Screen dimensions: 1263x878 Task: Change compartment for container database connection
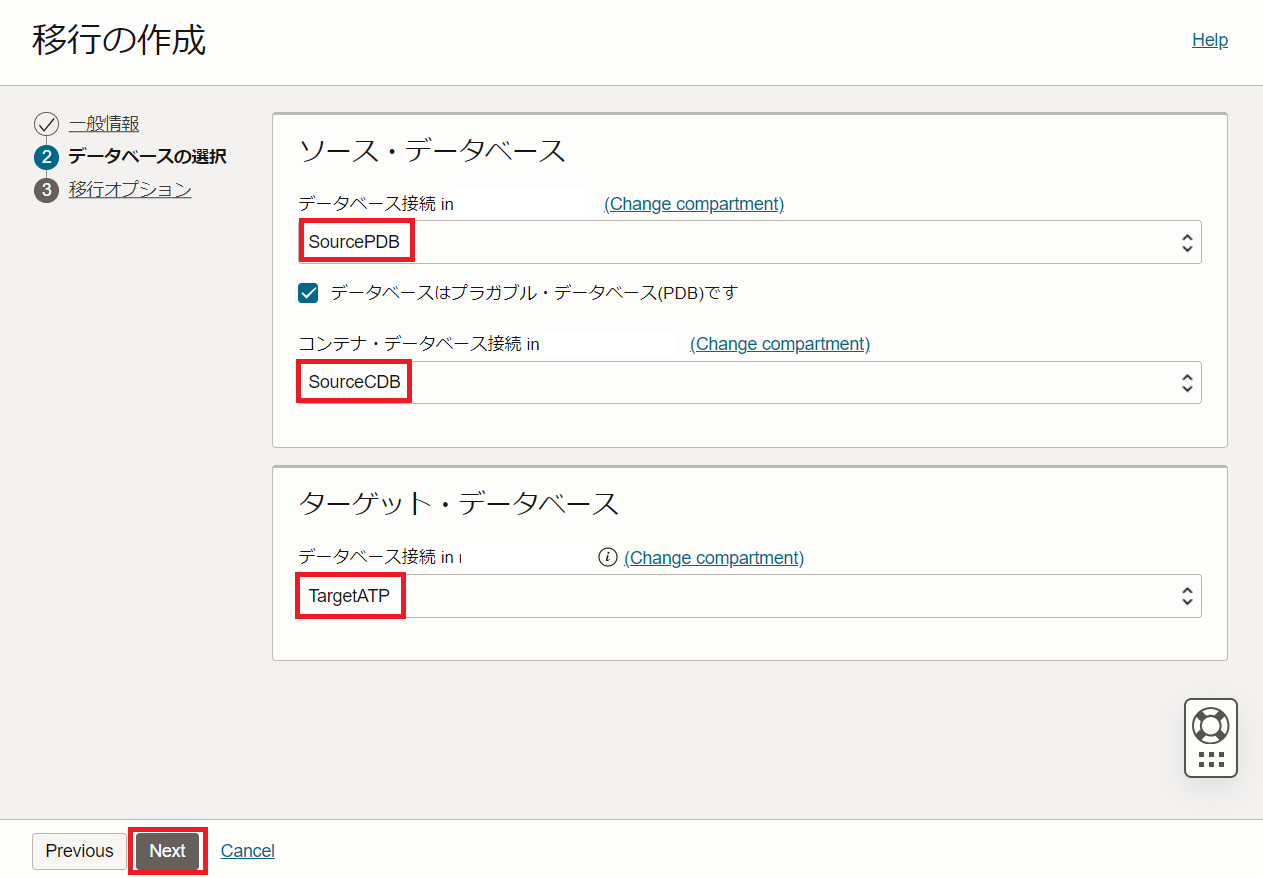click(x=780, y=344)
